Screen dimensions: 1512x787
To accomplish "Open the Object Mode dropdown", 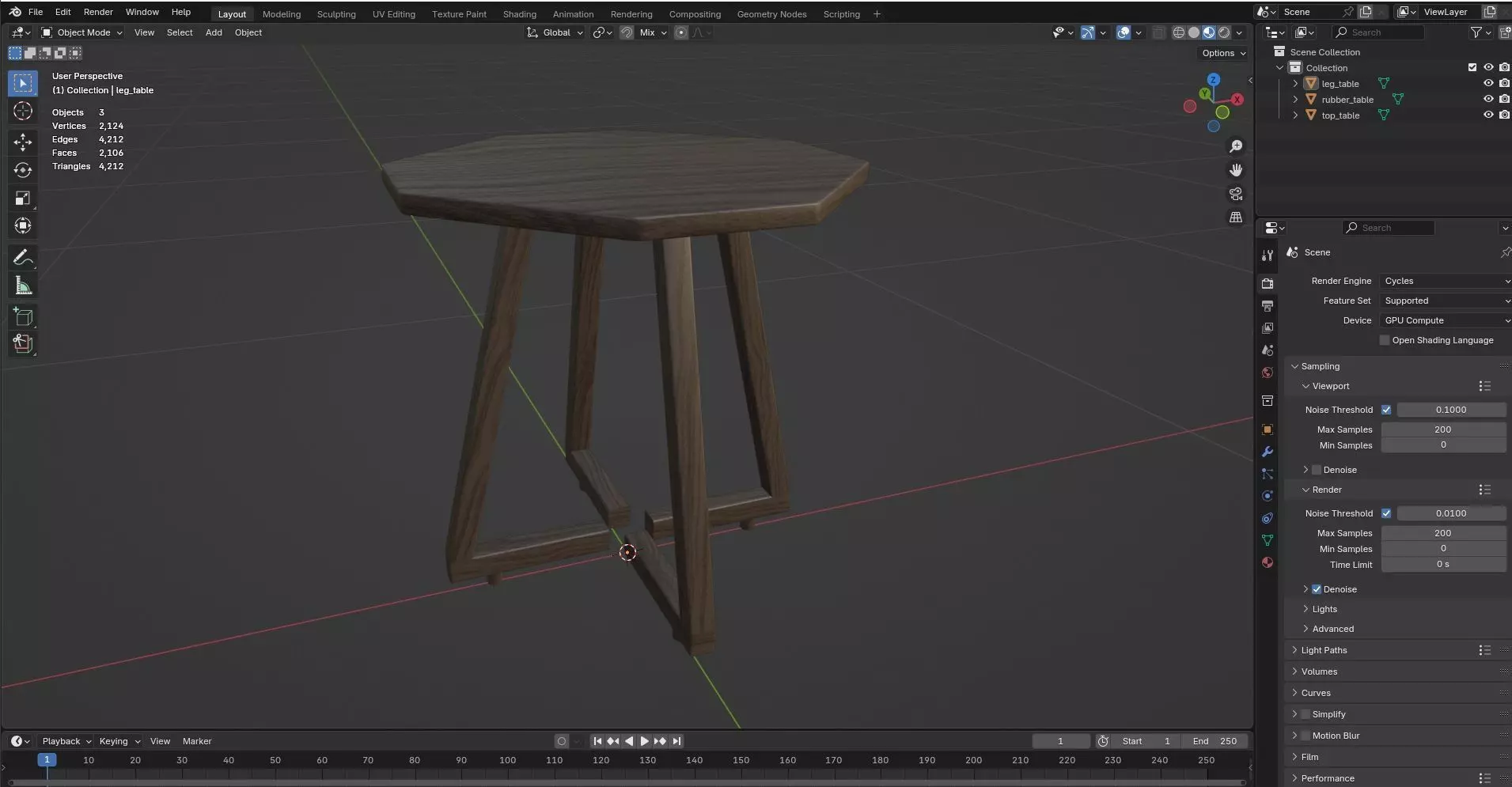I will point(82,32).
